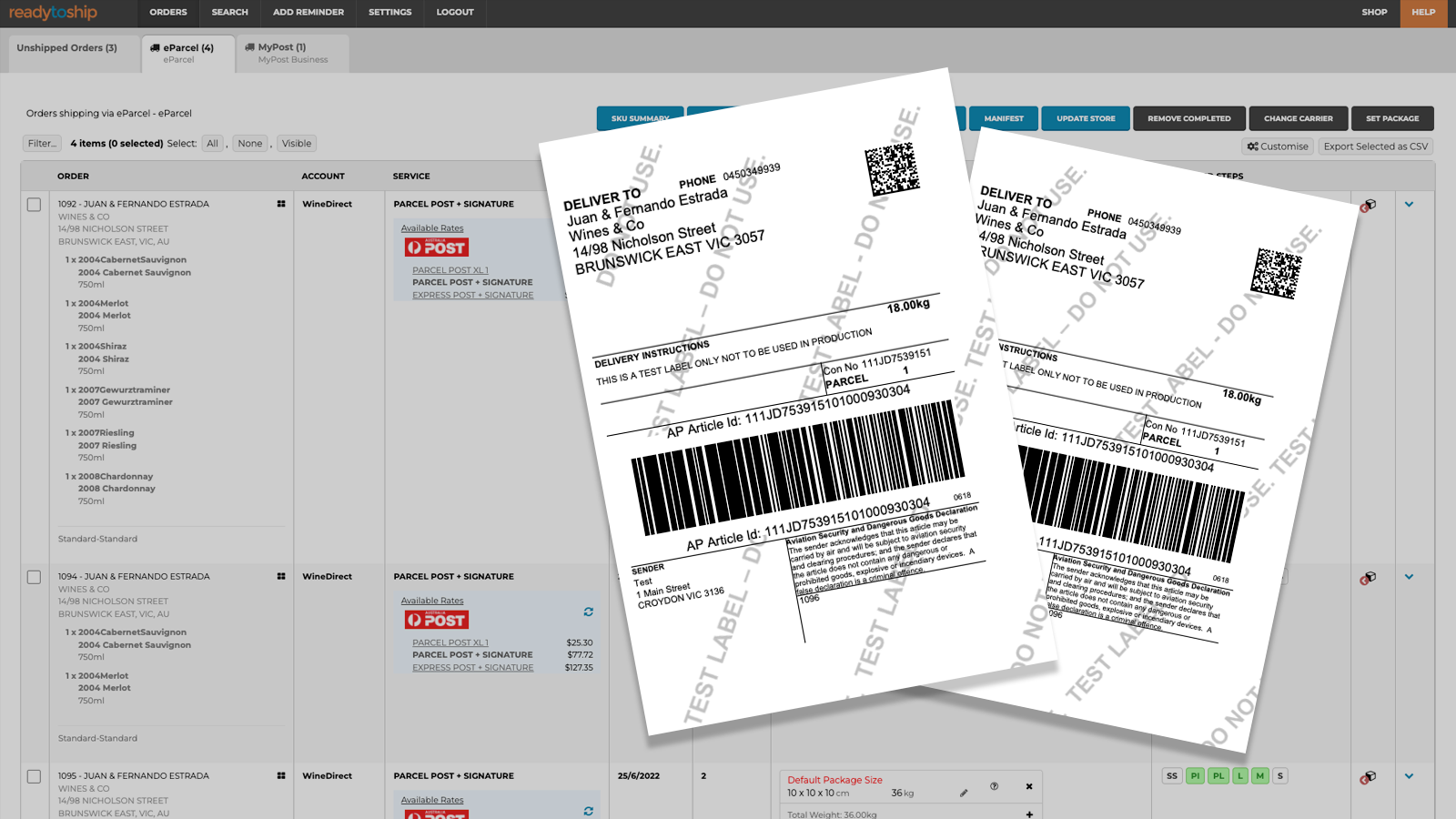Image resolution: width=1456 pixels, height=819 pixels.
Task: Remove the Default Package Size entry
Action: click(1029, 786)
